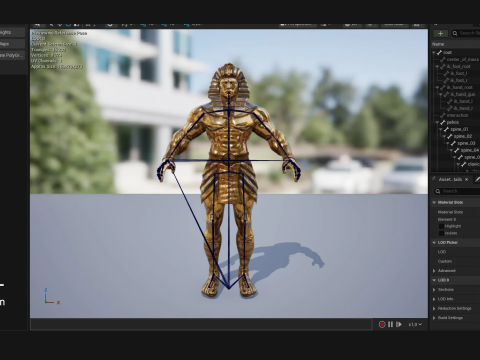Select the ik_hand_l bone

click(463, 101)
